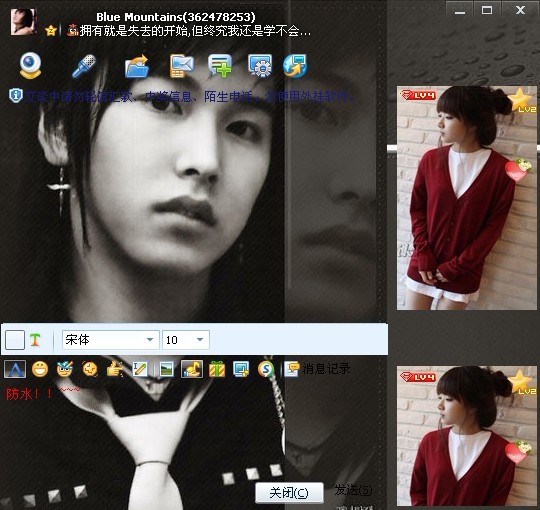
Task: Open the handwriting pad pencil icon
Action: click(140, 369)
